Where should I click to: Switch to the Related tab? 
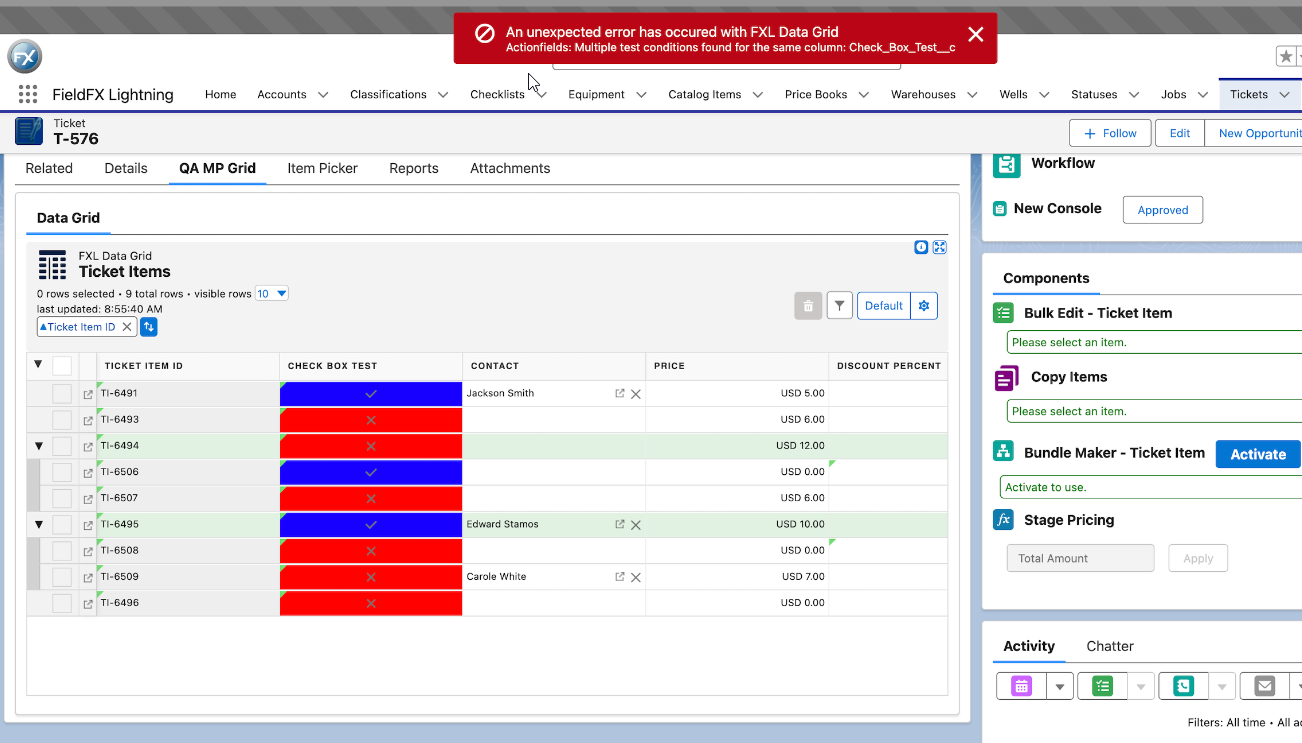pos(49,168)
